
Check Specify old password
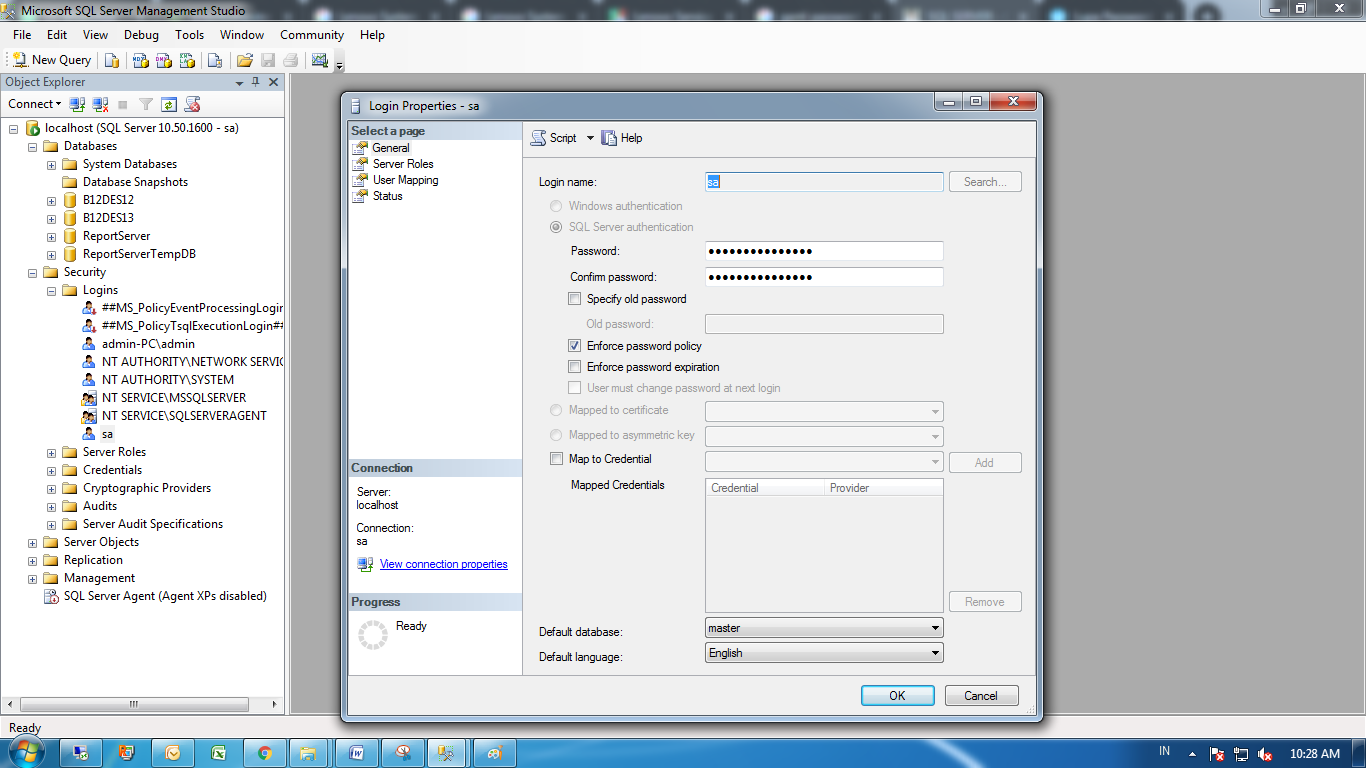[x=574, y=299]
